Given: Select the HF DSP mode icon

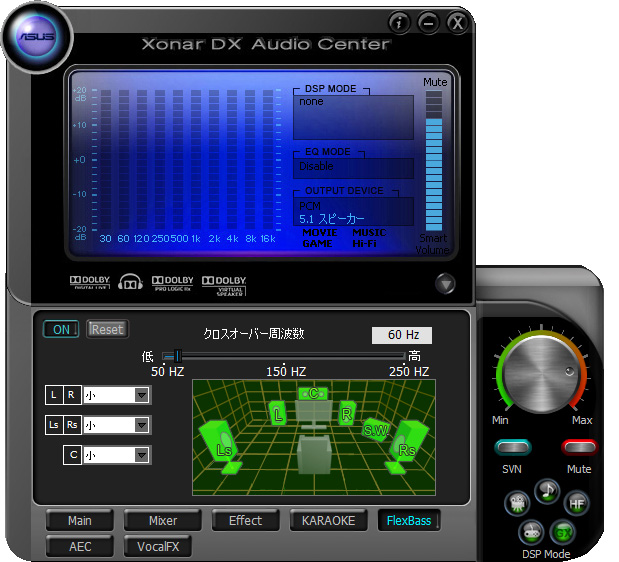Looking at the screenshot, I should pyautogui.click(x=577, y=502).
